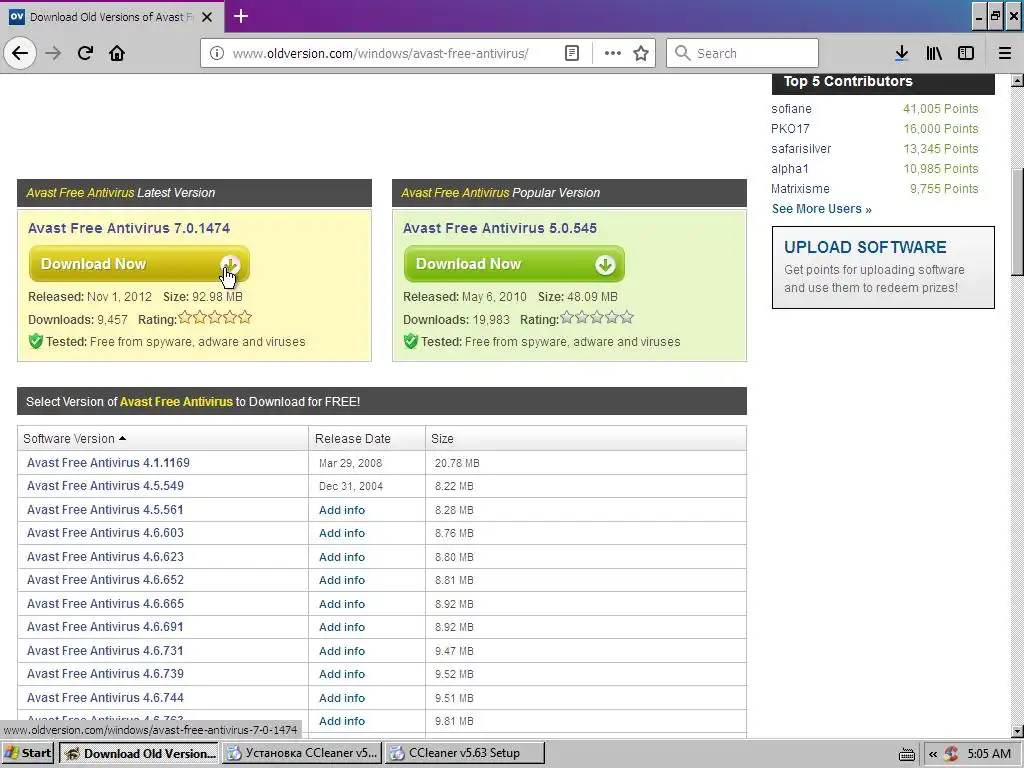Open Avast Free Antivirus 5.0.545 title link
Image resolution: width=1024 pixels, height=768 pixels.
coord(500,228)
